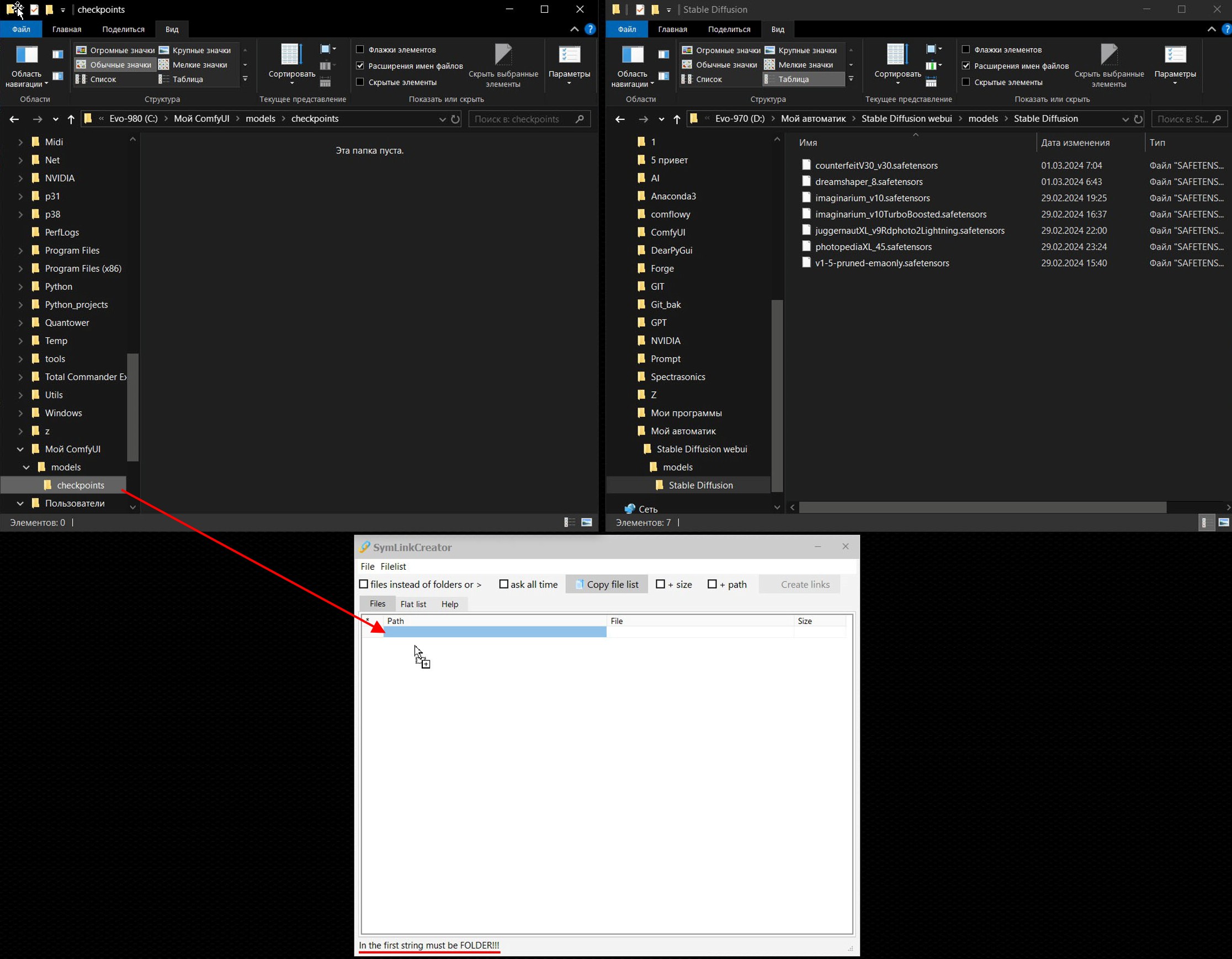Click the Copy file list button
This screenshot has height=959, width=1232.
[607, 585]
